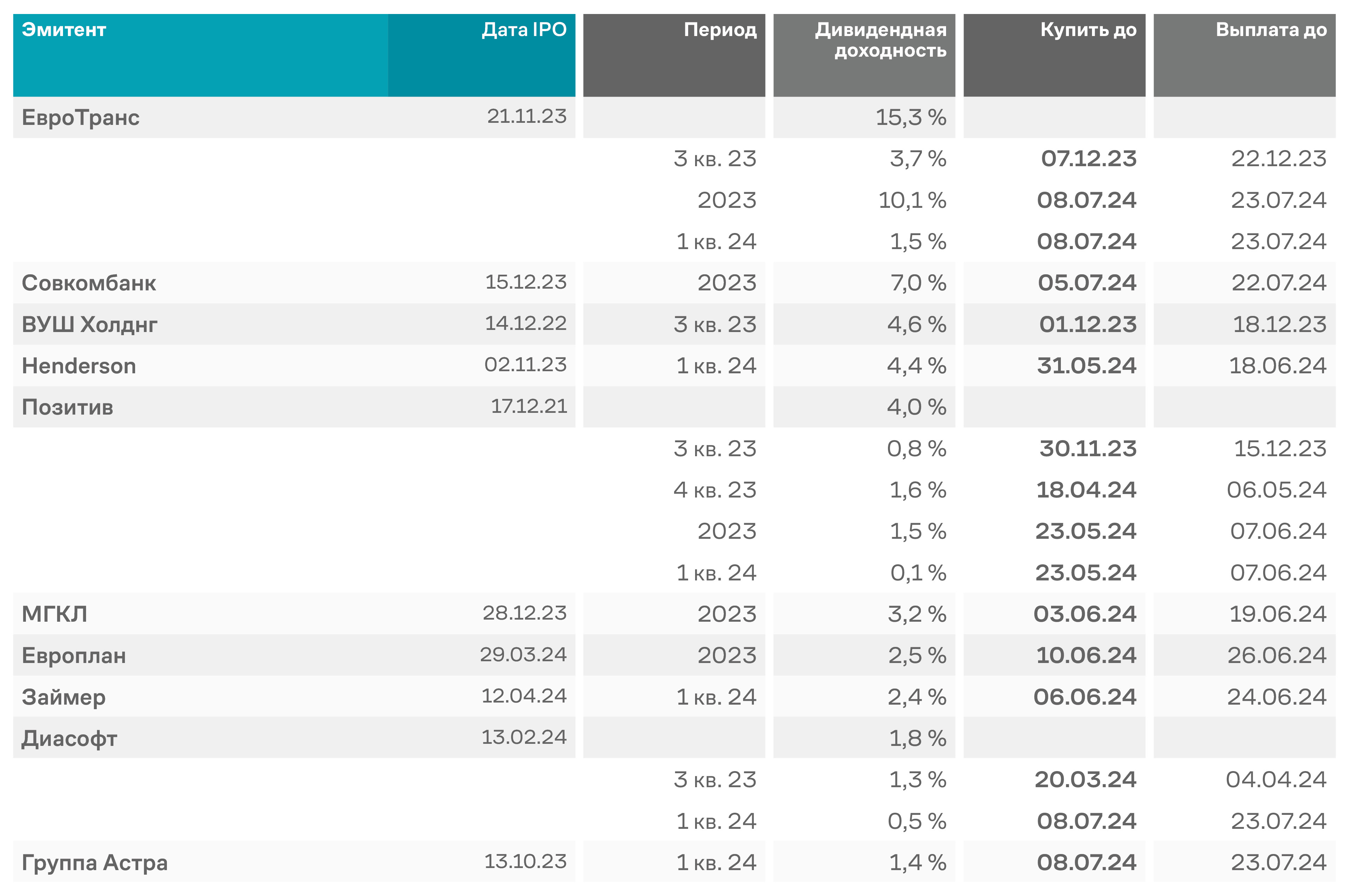Click Европлан IPO date 29.03.24
The image size is (1351, 896).
coord(522,655)
